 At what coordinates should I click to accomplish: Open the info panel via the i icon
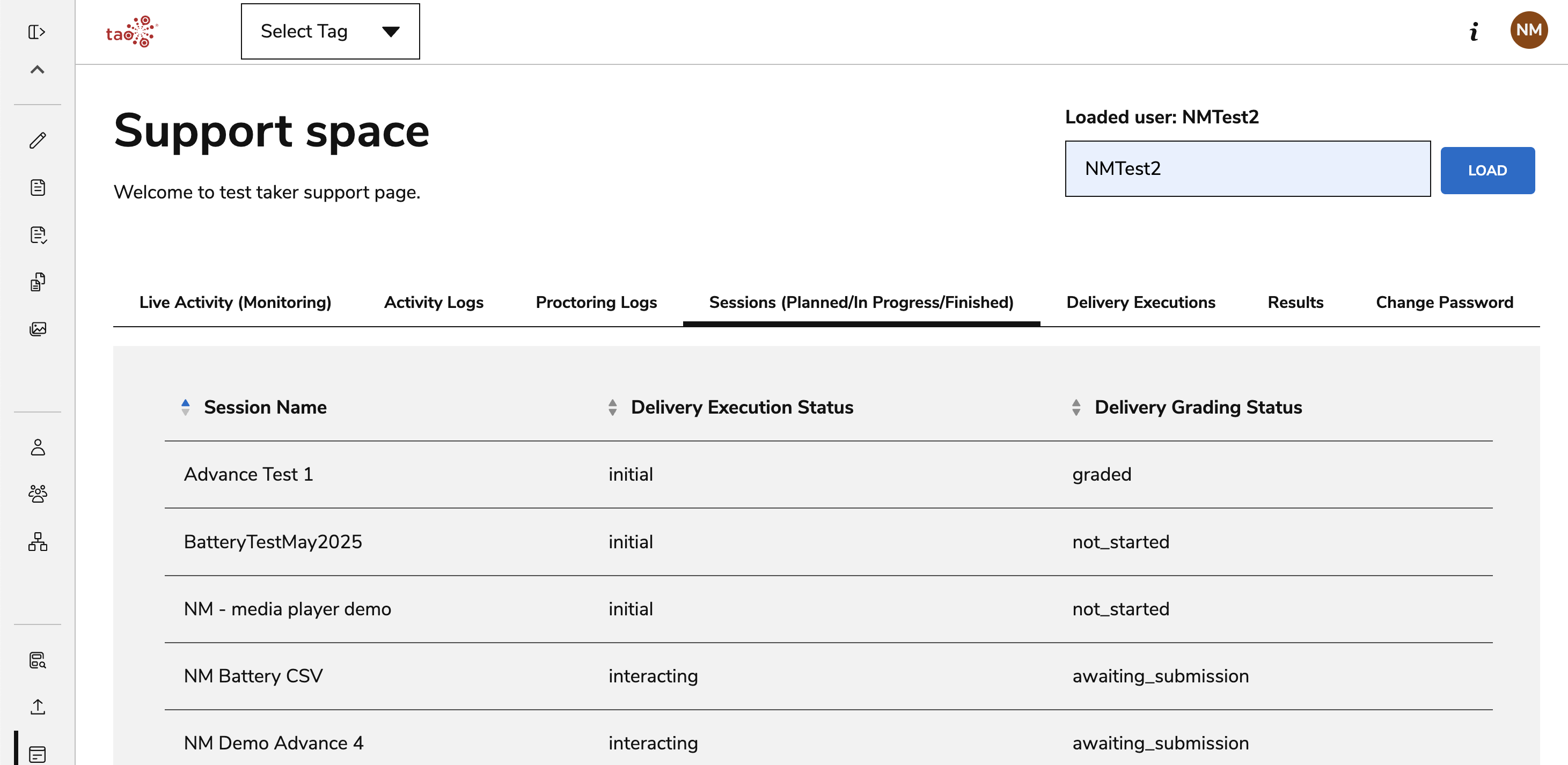click(x=1474, y=32)
